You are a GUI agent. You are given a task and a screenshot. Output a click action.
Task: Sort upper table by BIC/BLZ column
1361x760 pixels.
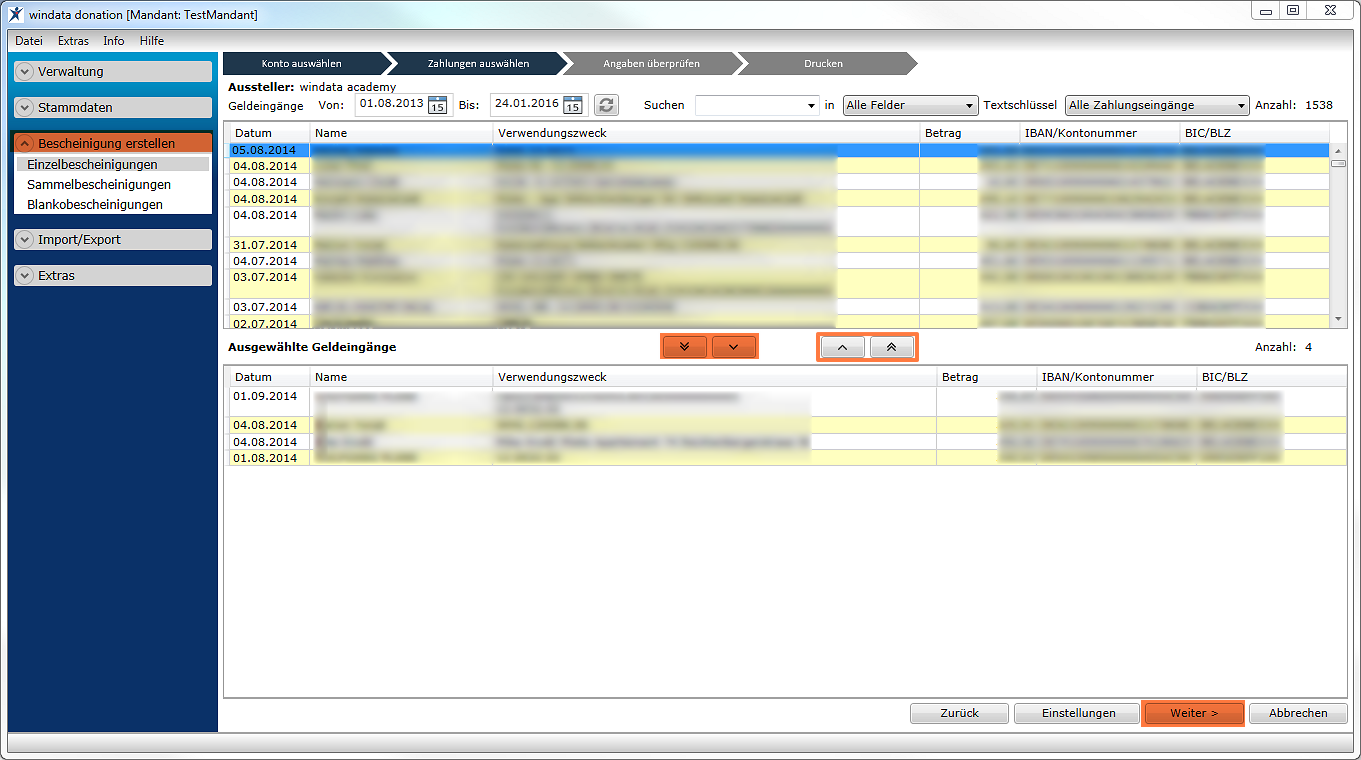point(1255,133)
